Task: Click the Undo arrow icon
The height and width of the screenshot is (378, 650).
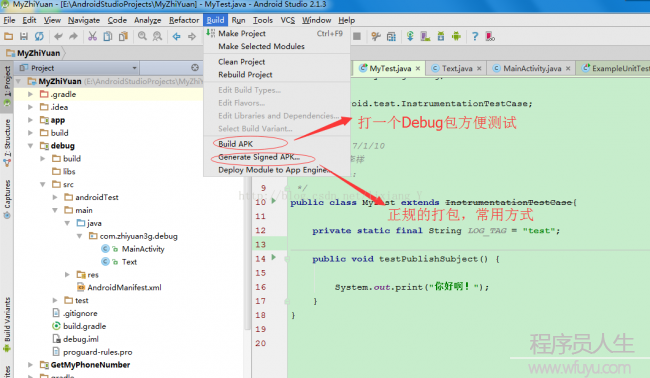Action: click(x=58, y=36)
